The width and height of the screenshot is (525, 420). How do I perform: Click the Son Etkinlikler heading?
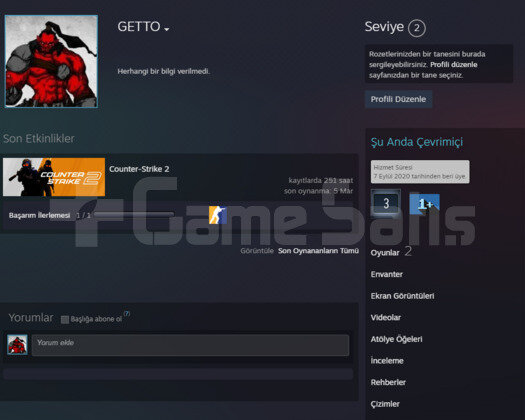(x=39, y=138)
